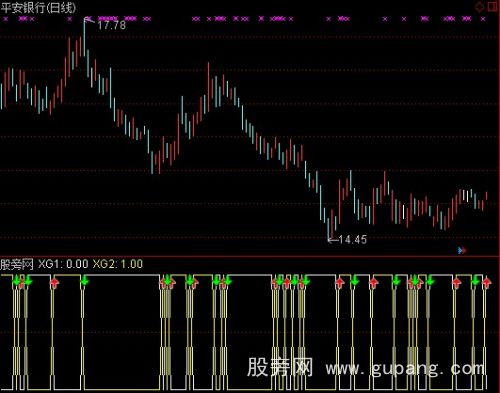500x393 pixels.
Task: Select the XG1: 0.00 indicator value
Action: pos(63,264)
